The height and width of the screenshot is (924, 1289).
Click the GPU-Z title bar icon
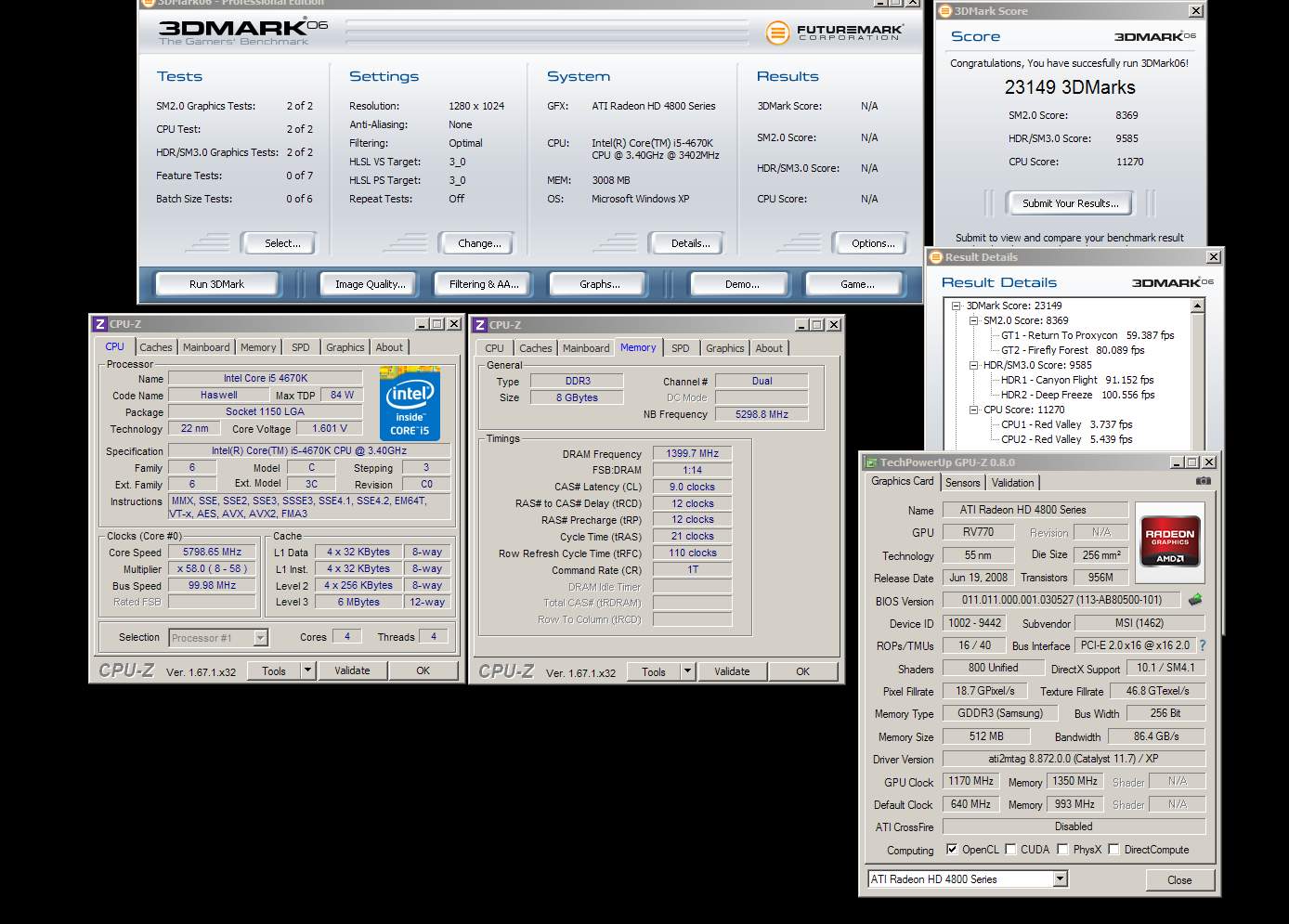pyautogui.click(x=871, y=462)
